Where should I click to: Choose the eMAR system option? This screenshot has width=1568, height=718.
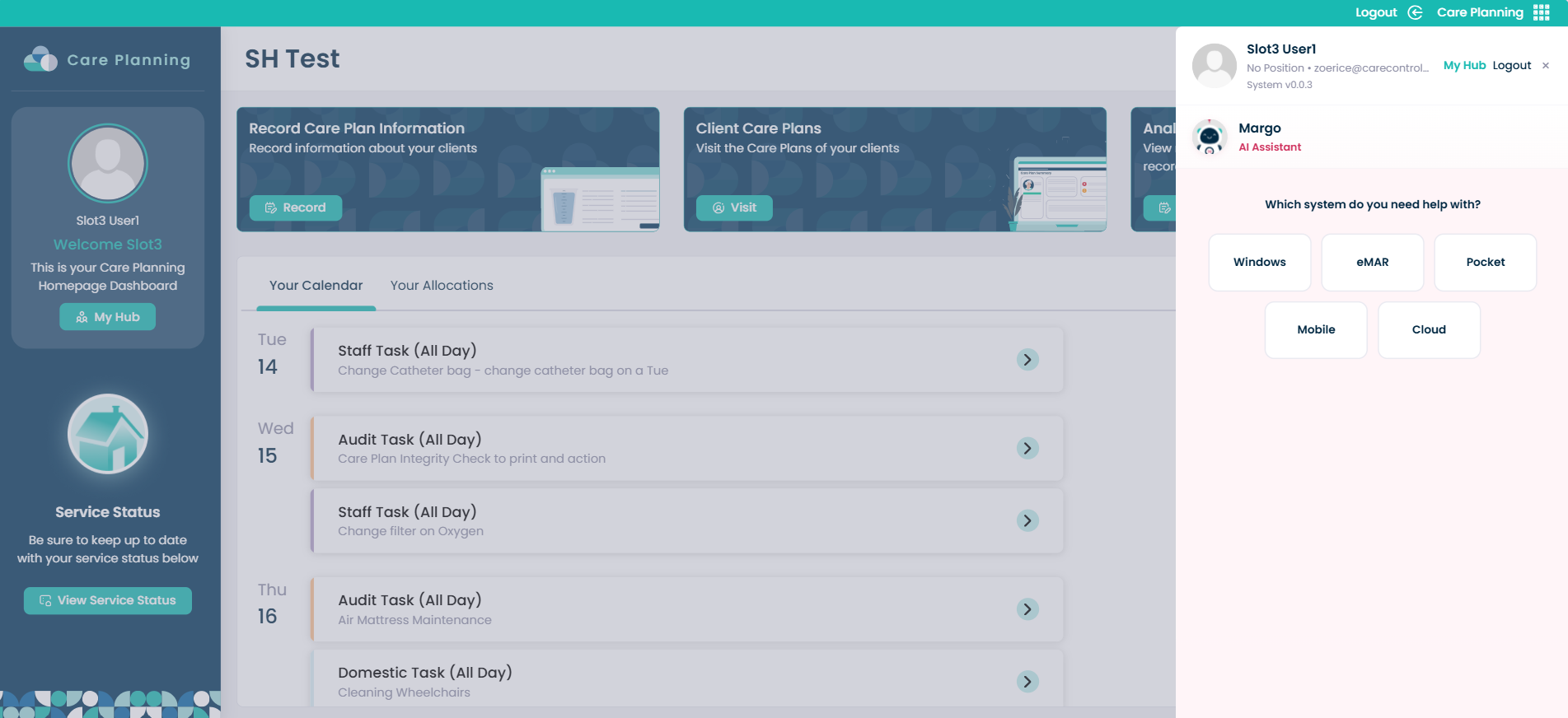point(1372,263)
